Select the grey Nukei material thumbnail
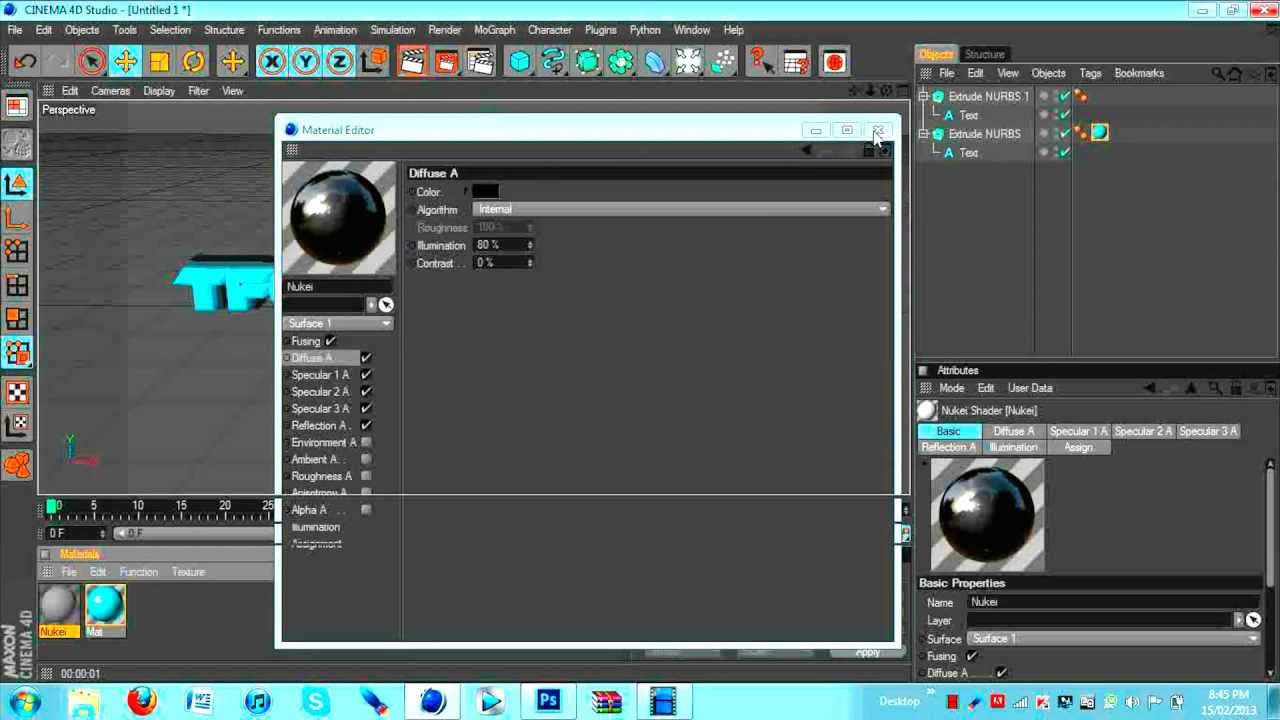The height and width of the screenshot is (720, 1280). click(59, 606)
